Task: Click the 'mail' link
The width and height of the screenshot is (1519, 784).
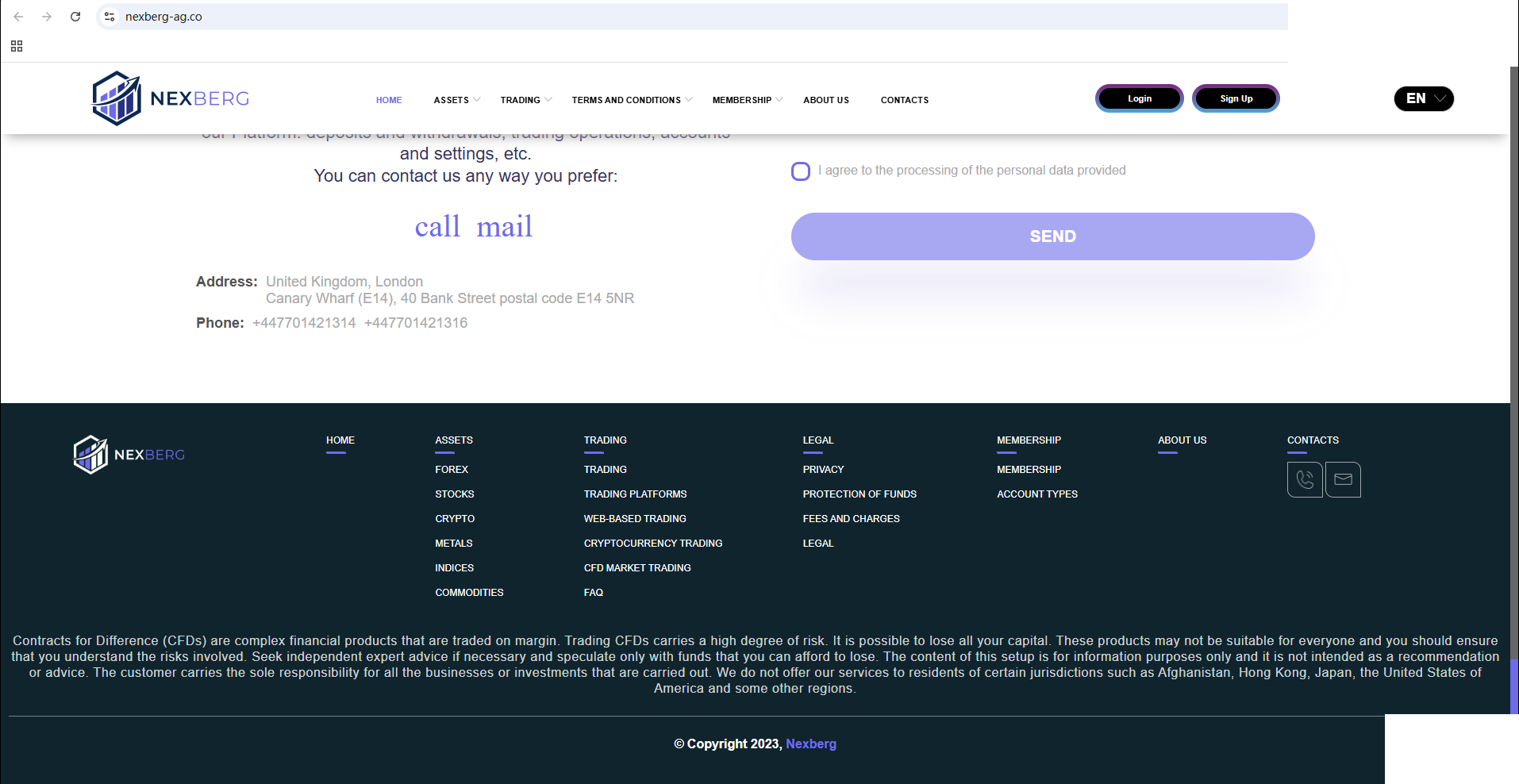Action: click(x=505, y=227)
